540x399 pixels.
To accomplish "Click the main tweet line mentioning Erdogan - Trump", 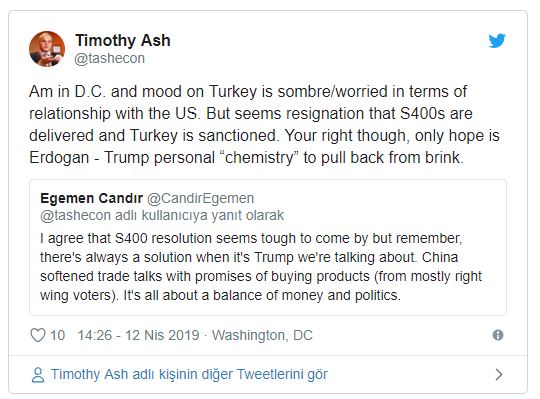I will point(246,158).
